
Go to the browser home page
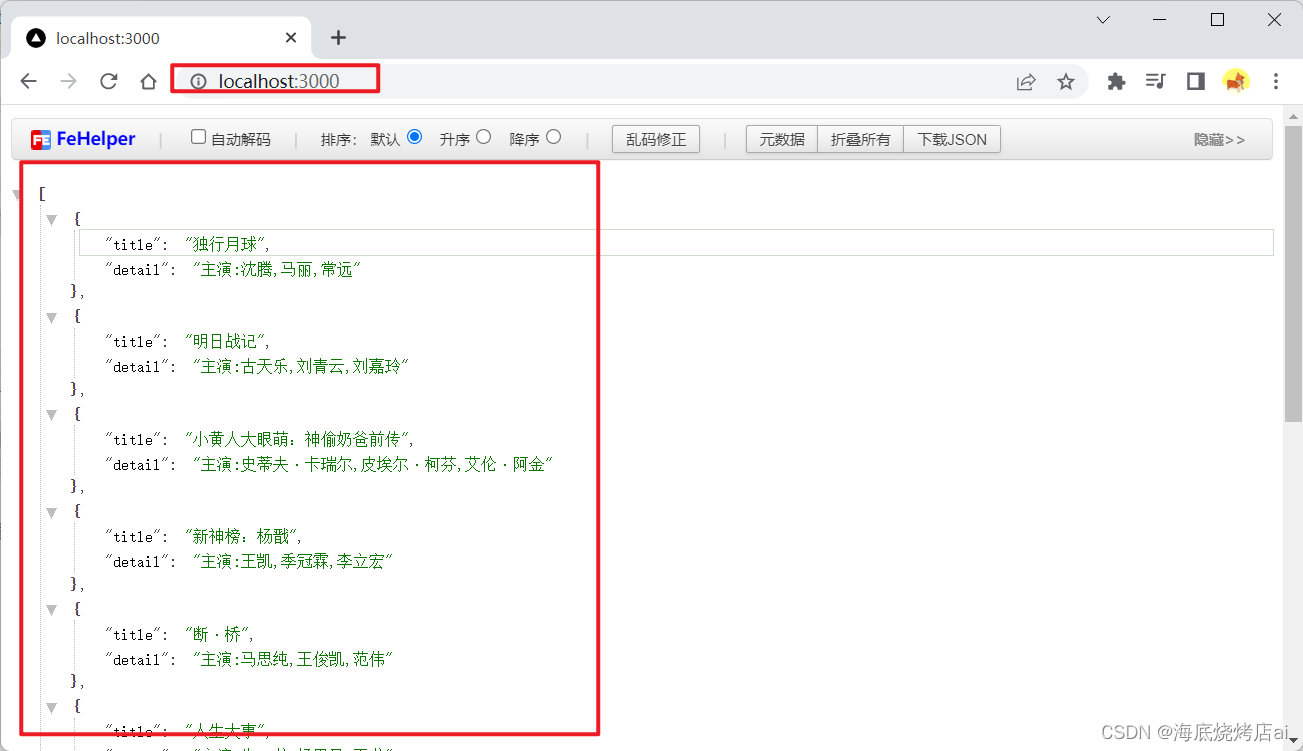(x=148, y=82)
